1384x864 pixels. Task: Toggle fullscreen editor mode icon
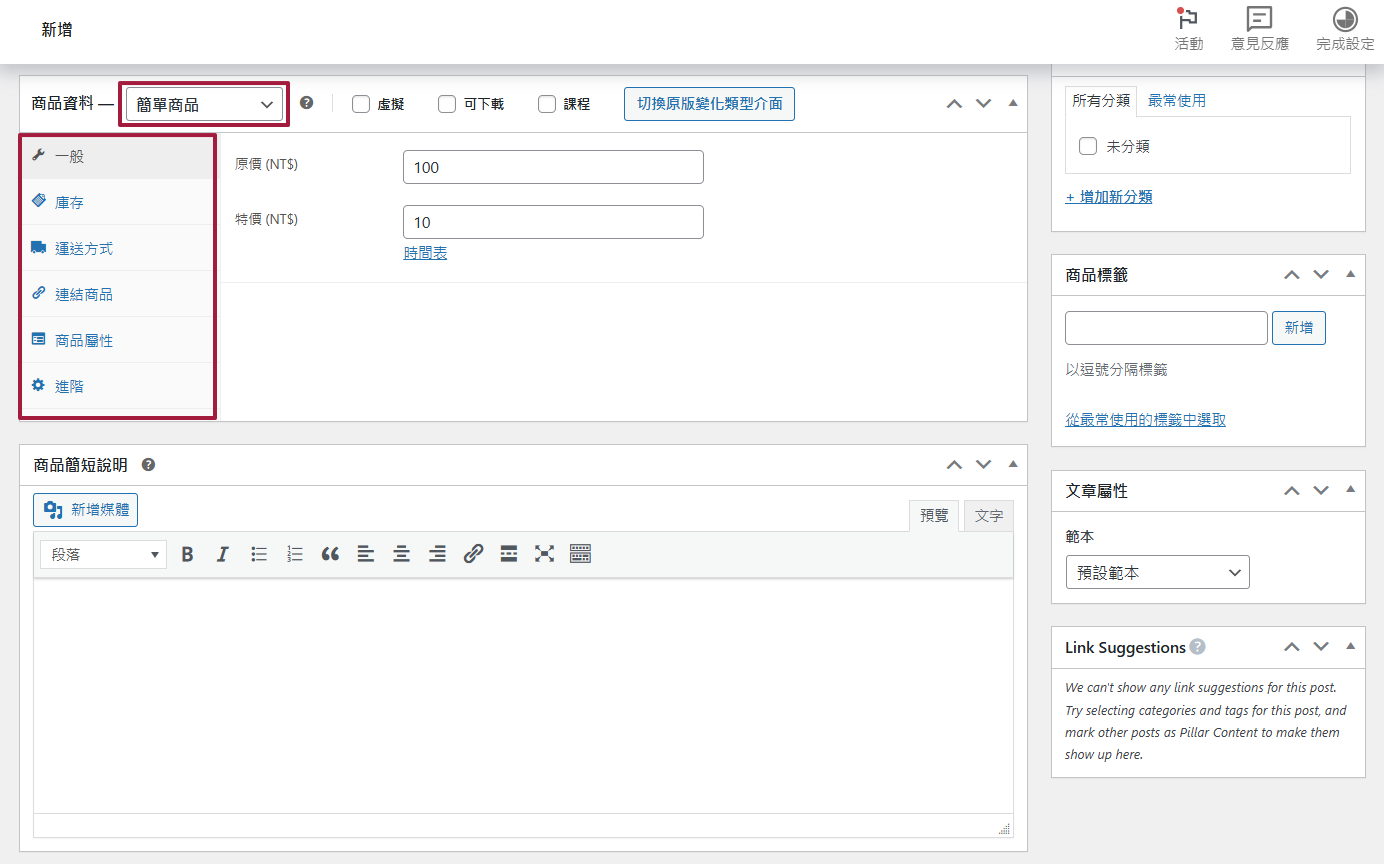click(x=544, y=554)
